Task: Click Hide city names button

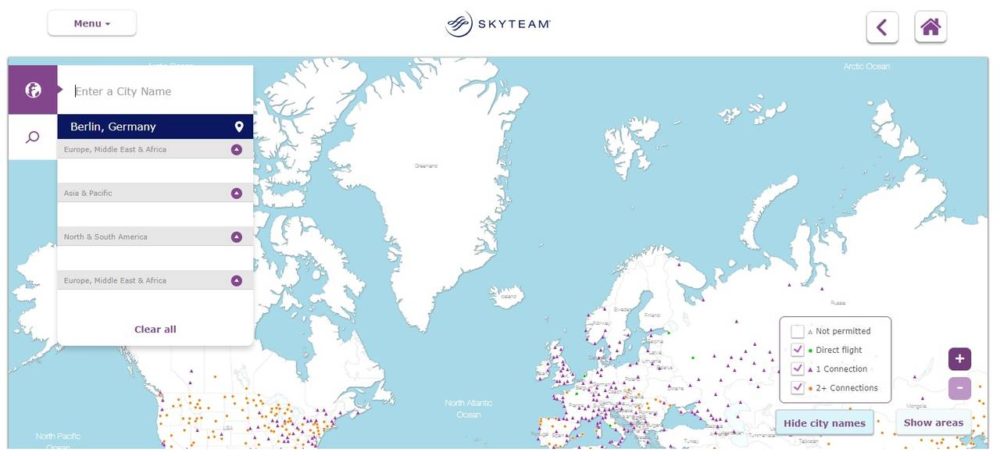Action: pyautogui.click(x=824, y=423)
